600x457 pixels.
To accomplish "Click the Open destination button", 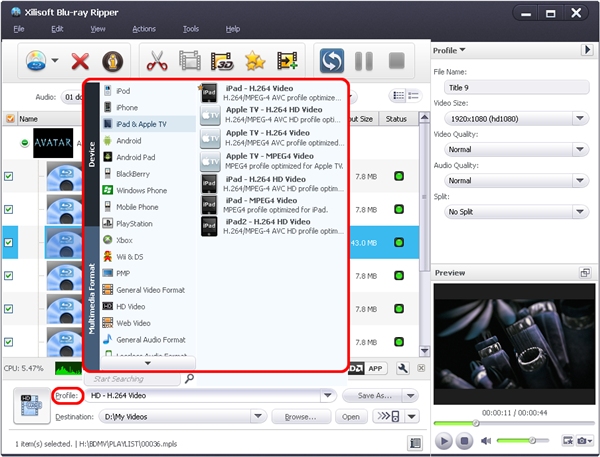I will tap(351, 416).
